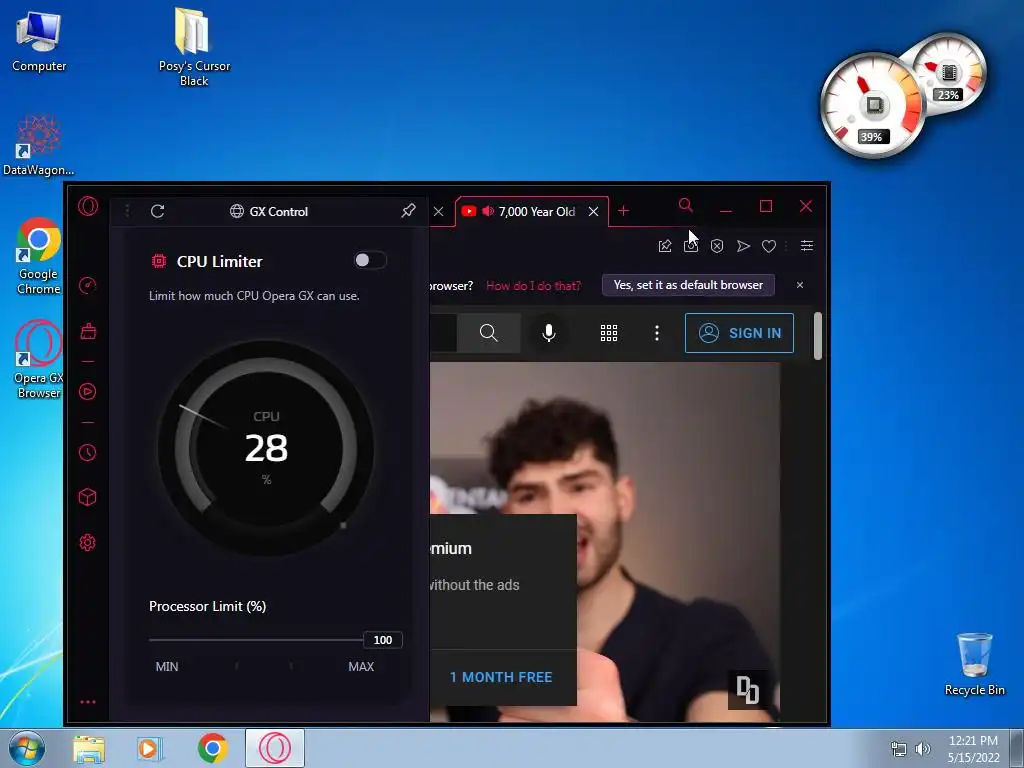Close the tab left of YouTube tab
This screenshot has width=1024, height=768.
[x=439, y=212]
